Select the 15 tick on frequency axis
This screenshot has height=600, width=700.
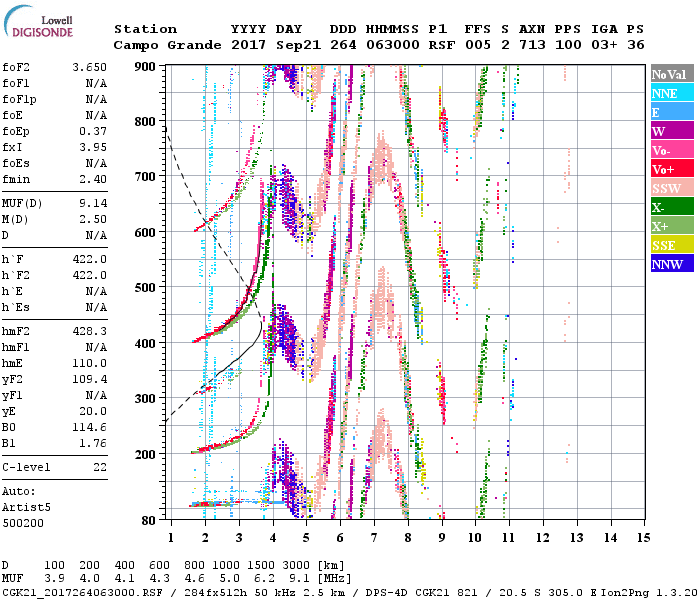642,539
